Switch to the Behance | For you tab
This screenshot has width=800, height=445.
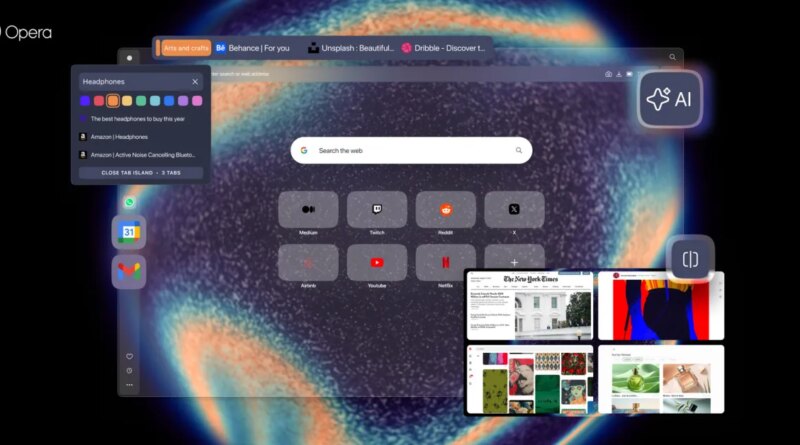pos(255,47)
